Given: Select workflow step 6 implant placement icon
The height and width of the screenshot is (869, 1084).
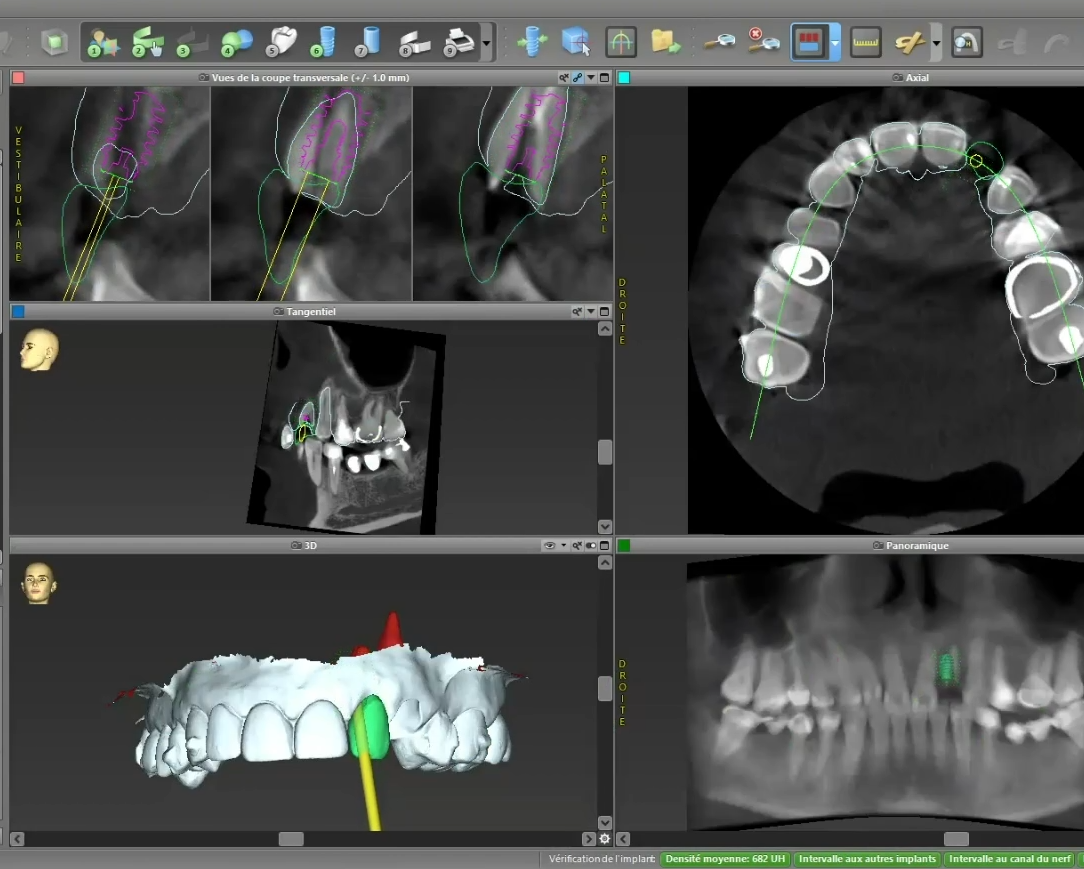Looking at the screenshot, I should tap(324, 42).
